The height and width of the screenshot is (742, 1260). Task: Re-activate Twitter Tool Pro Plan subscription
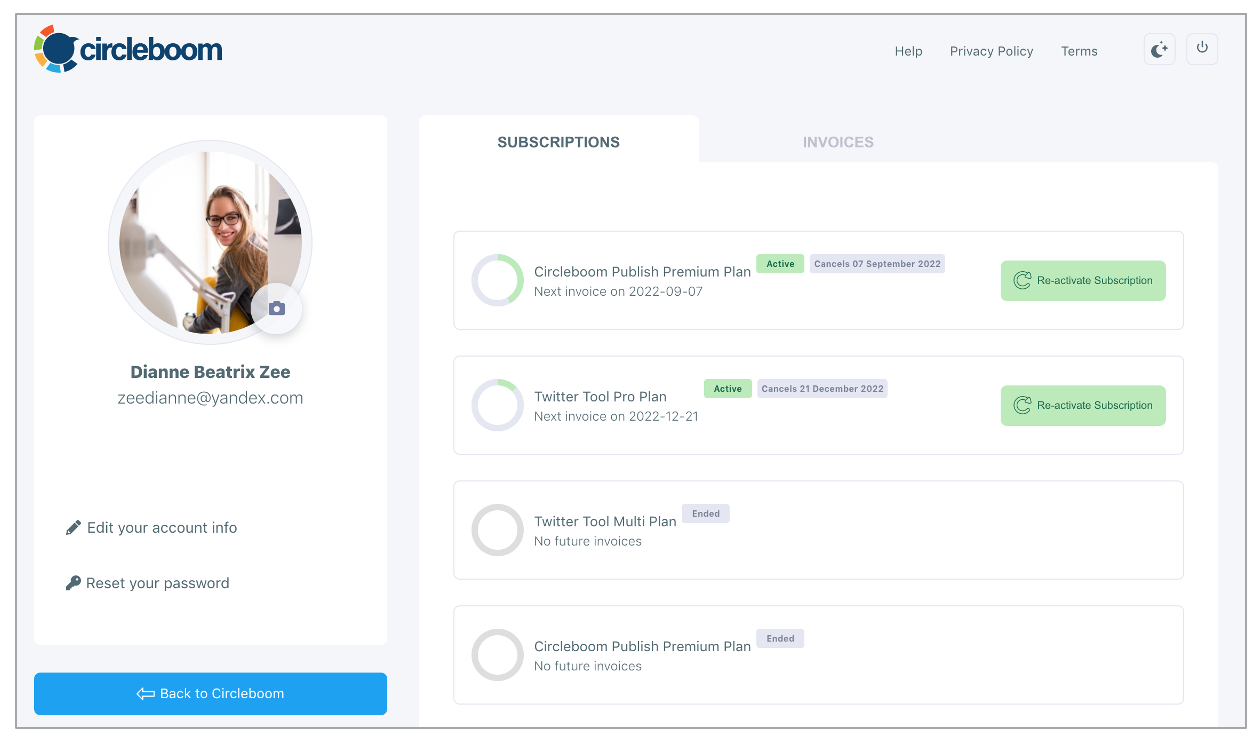coord(1083,406)
